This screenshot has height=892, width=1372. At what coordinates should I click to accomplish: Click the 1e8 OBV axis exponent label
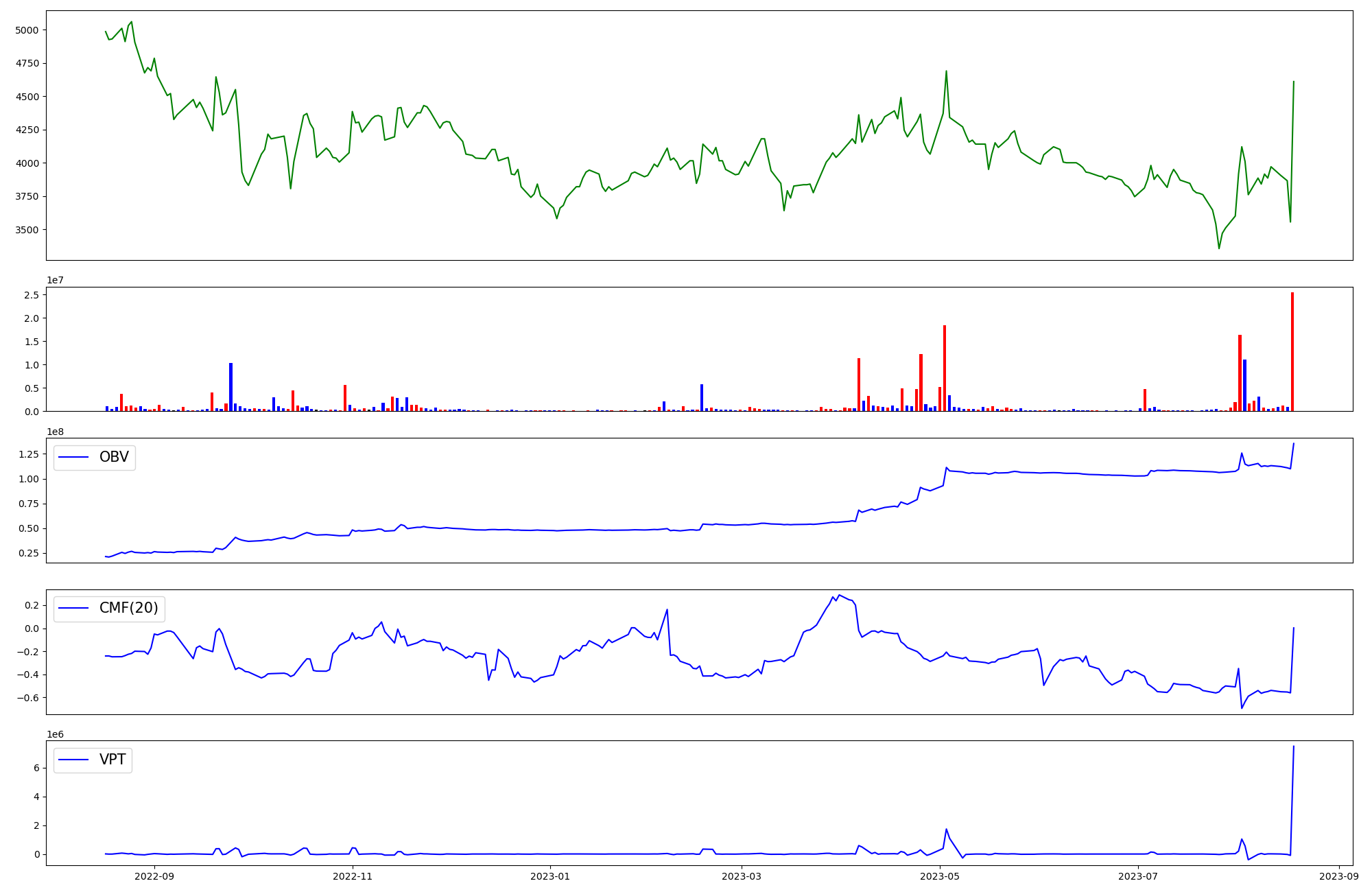point(56,432)
